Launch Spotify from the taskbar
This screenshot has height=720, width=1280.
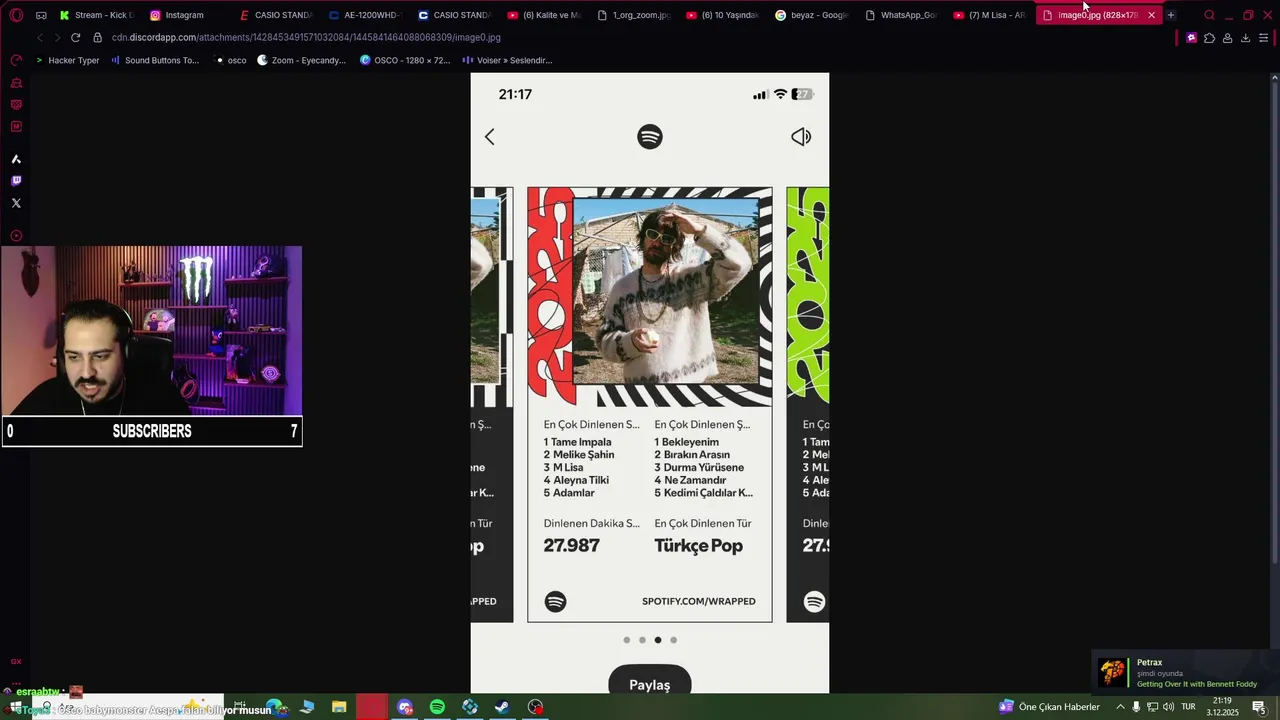coord(437,707)
